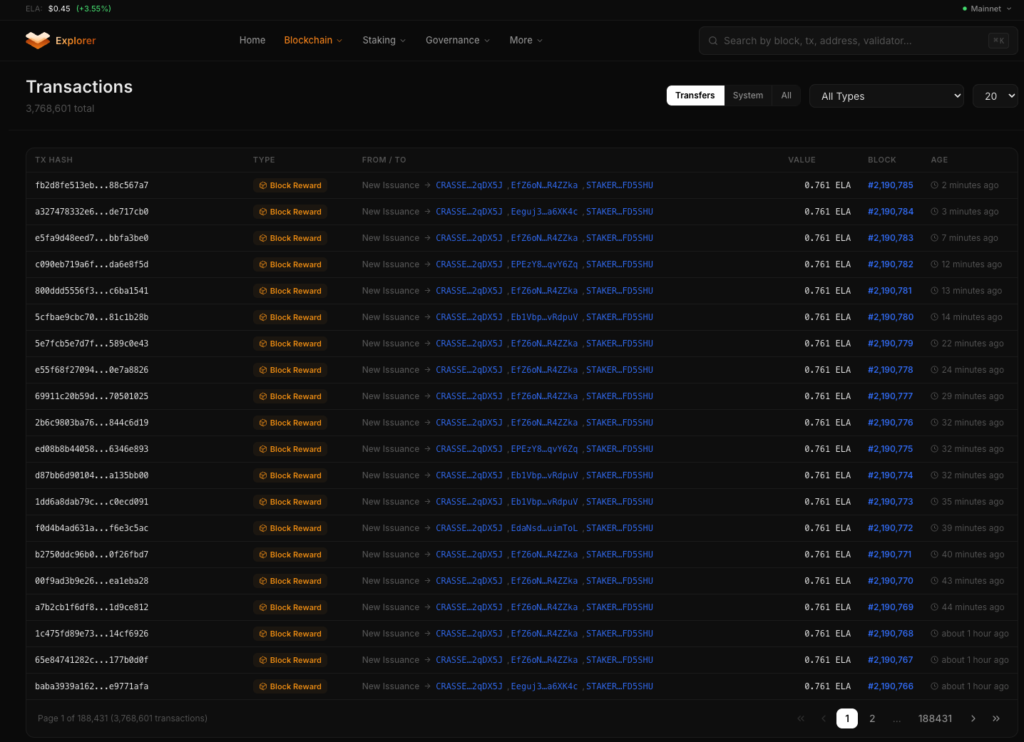Open the Staking menu

click(x=384, y=41)
